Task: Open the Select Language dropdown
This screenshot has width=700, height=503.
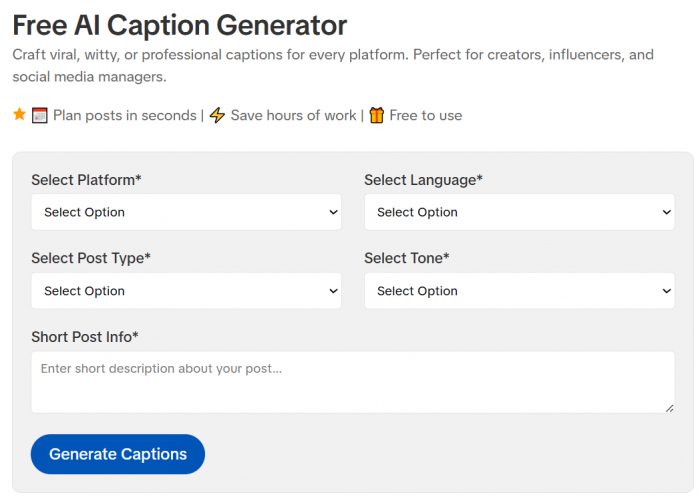Action: coord(519,212)
